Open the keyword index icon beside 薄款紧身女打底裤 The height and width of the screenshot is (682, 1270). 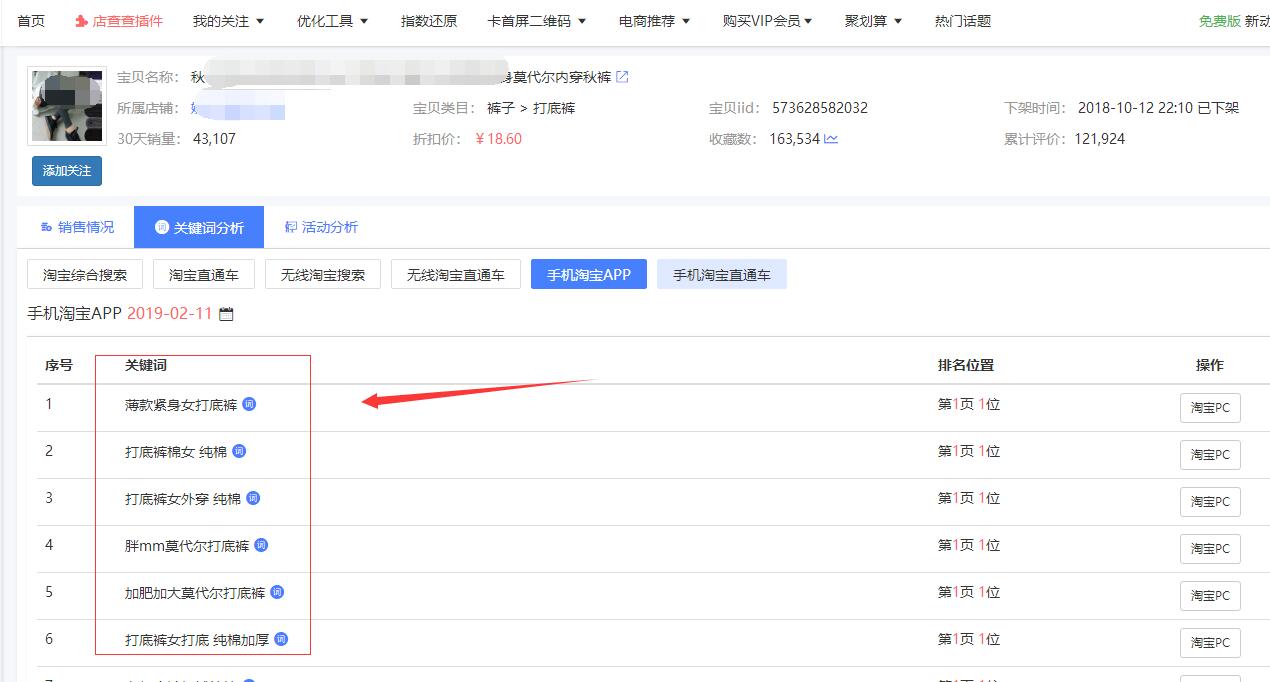click(x=250, y=404)
